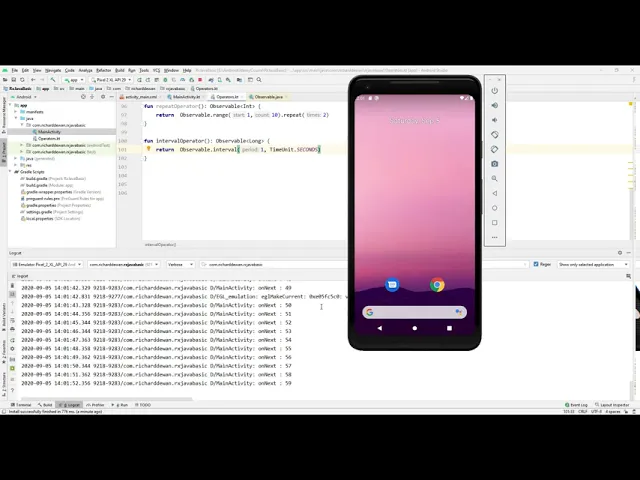This screenshot has height=480, width=640.
Task: Open the Terminal tool window tab
Action: point(21,405)
